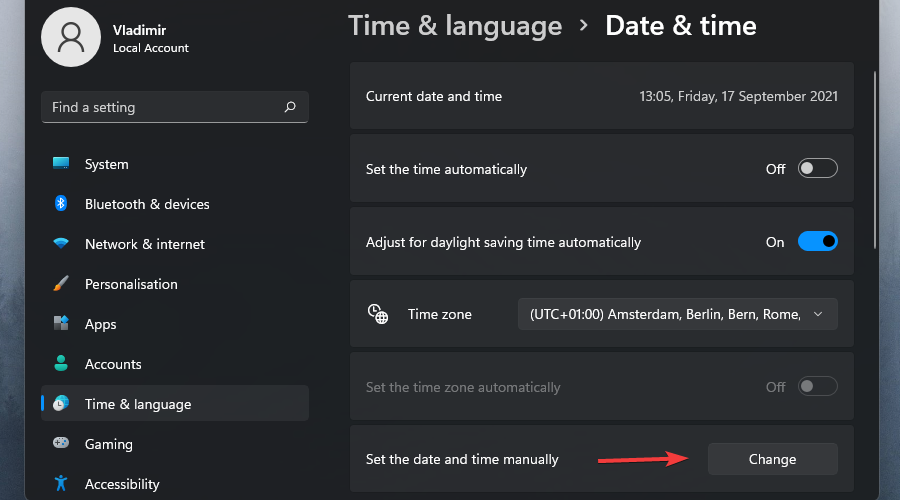
Task: Turn off daylight saving time adjustment toggle
Action: pos(817,242)
